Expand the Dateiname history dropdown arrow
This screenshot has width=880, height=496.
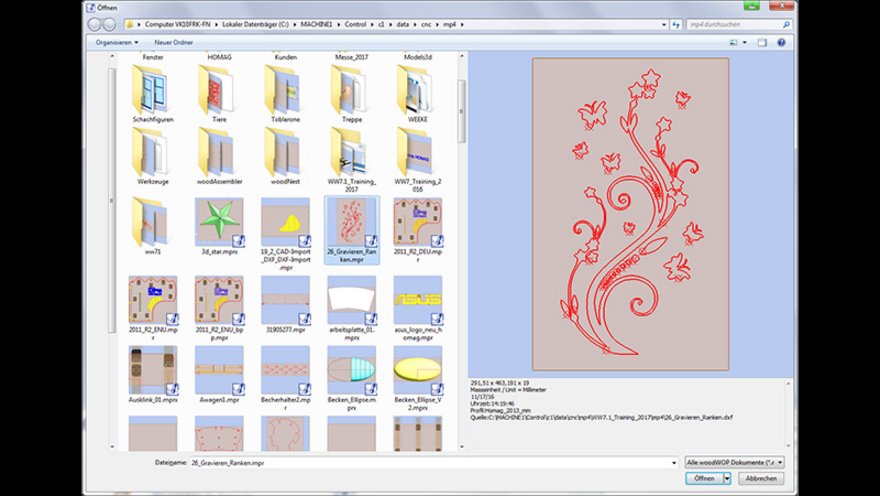[674, 463]
